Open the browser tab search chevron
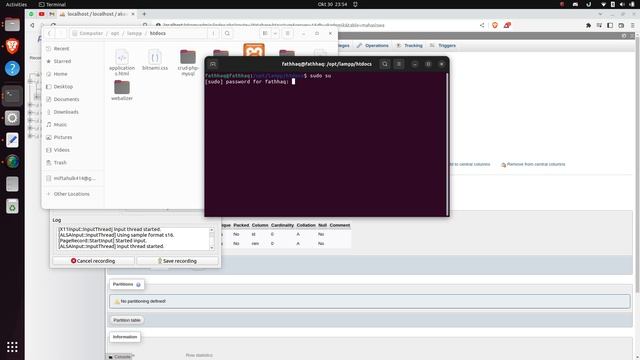 [x=600, y=14]
